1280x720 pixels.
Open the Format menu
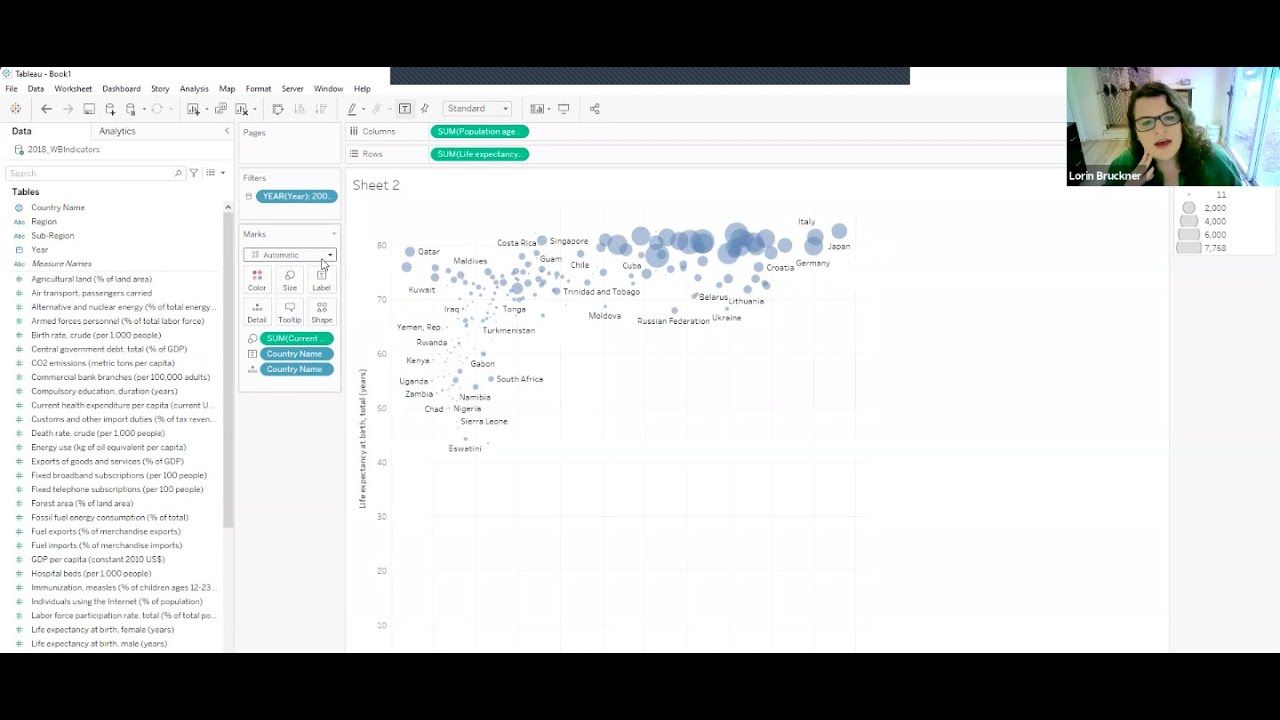coord(258,89)
